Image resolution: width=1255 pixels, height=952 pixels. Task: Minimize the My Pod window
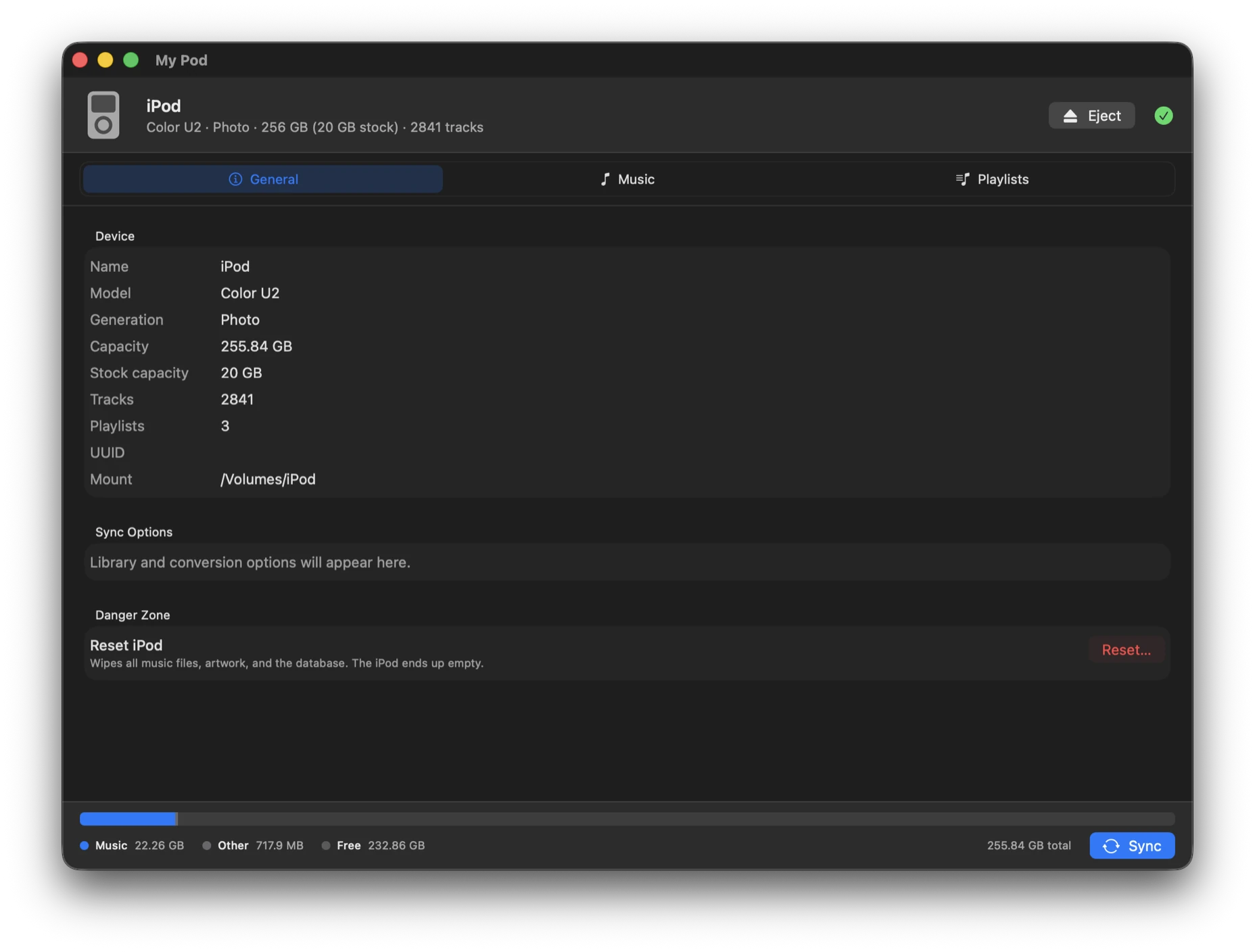[x=105, y=60]
